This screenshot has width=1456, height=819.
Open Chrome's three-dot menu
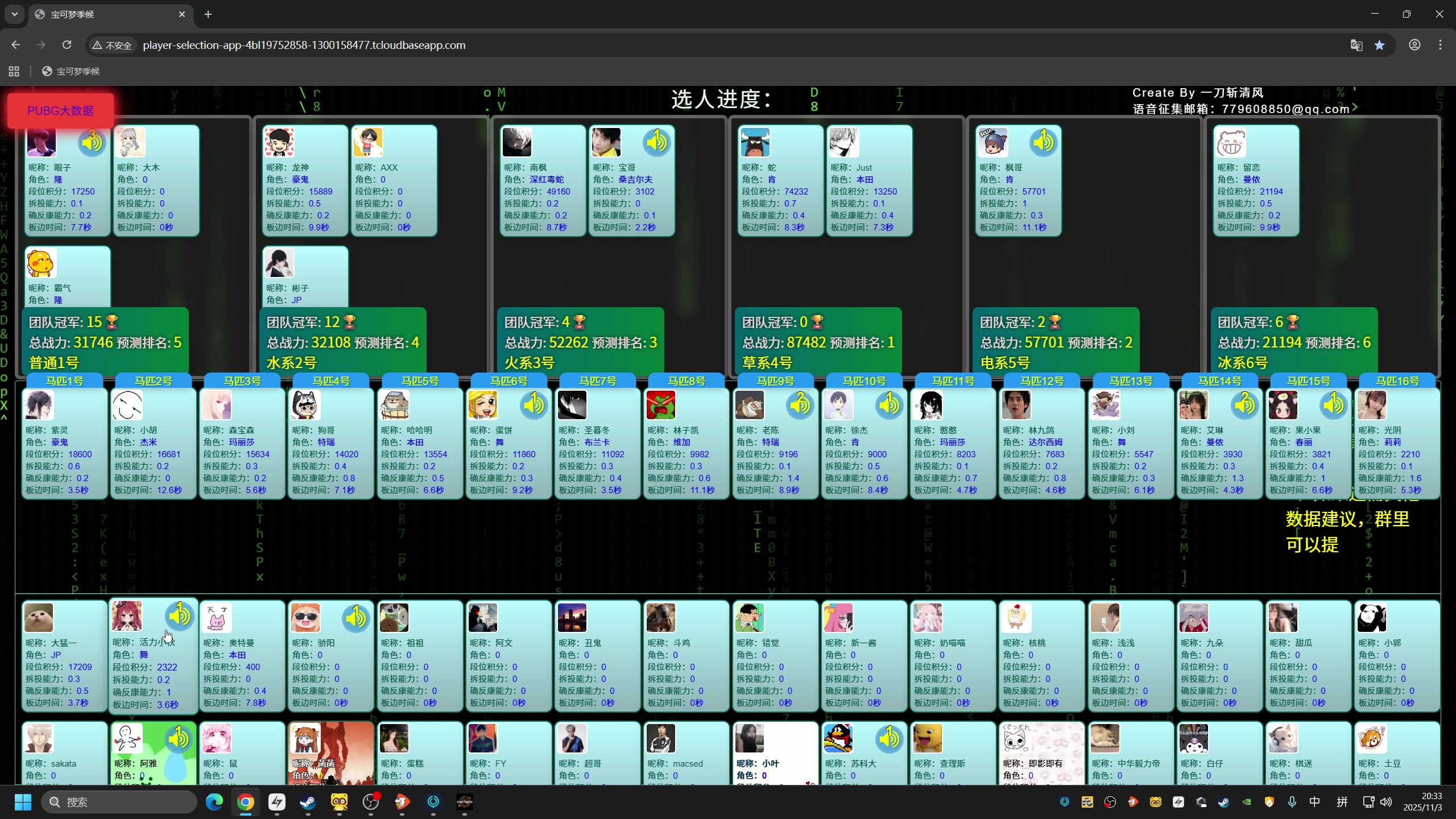1440,45
